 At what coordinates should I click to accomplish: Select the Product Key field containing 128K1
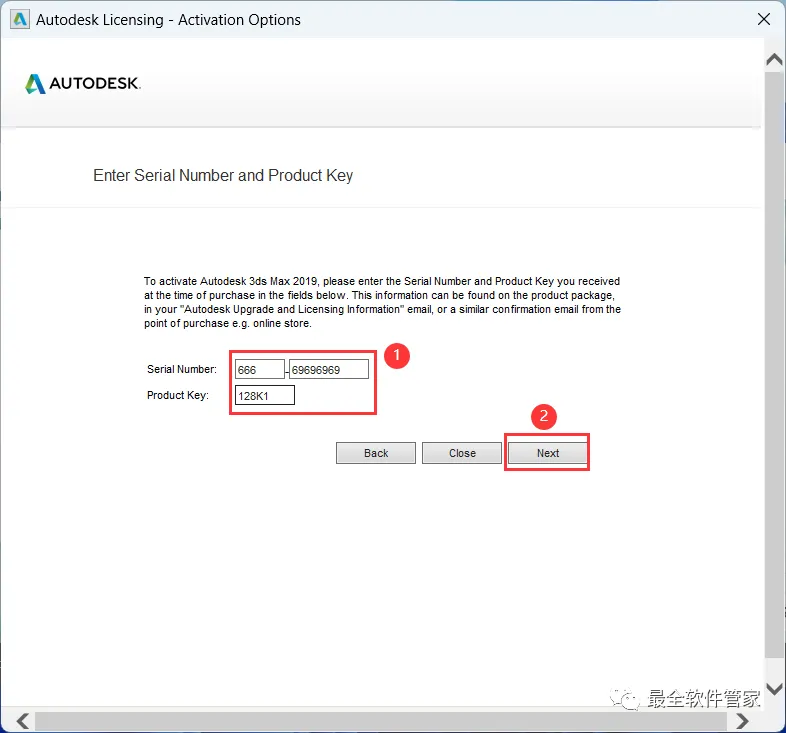(265, 395)
